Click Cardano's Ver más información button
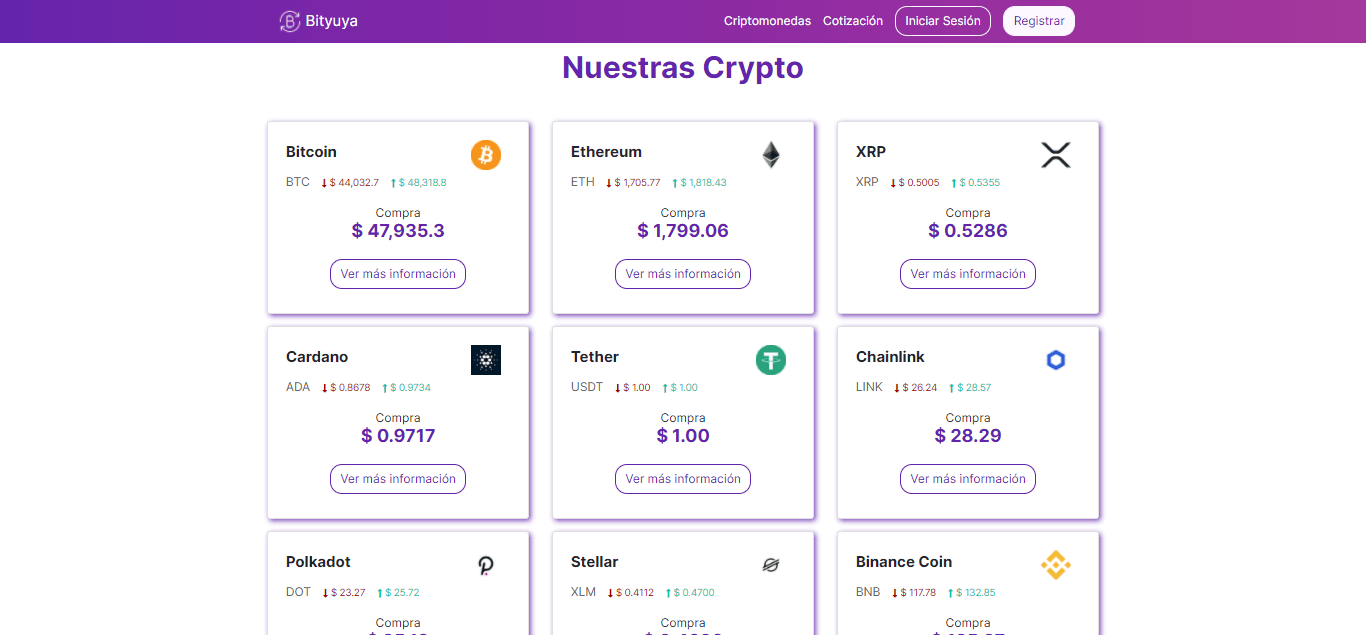The image size is (1366, 635). pyautogui.click(x=398, y=479)
